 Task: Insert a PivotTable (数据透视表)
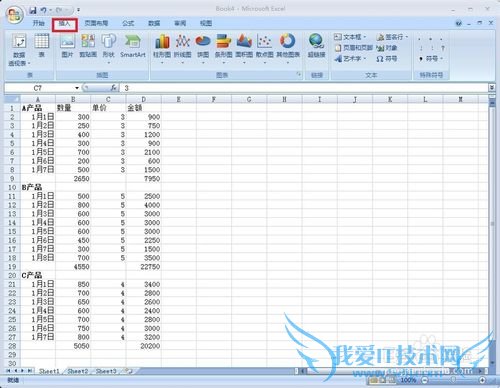coord(19,50)
